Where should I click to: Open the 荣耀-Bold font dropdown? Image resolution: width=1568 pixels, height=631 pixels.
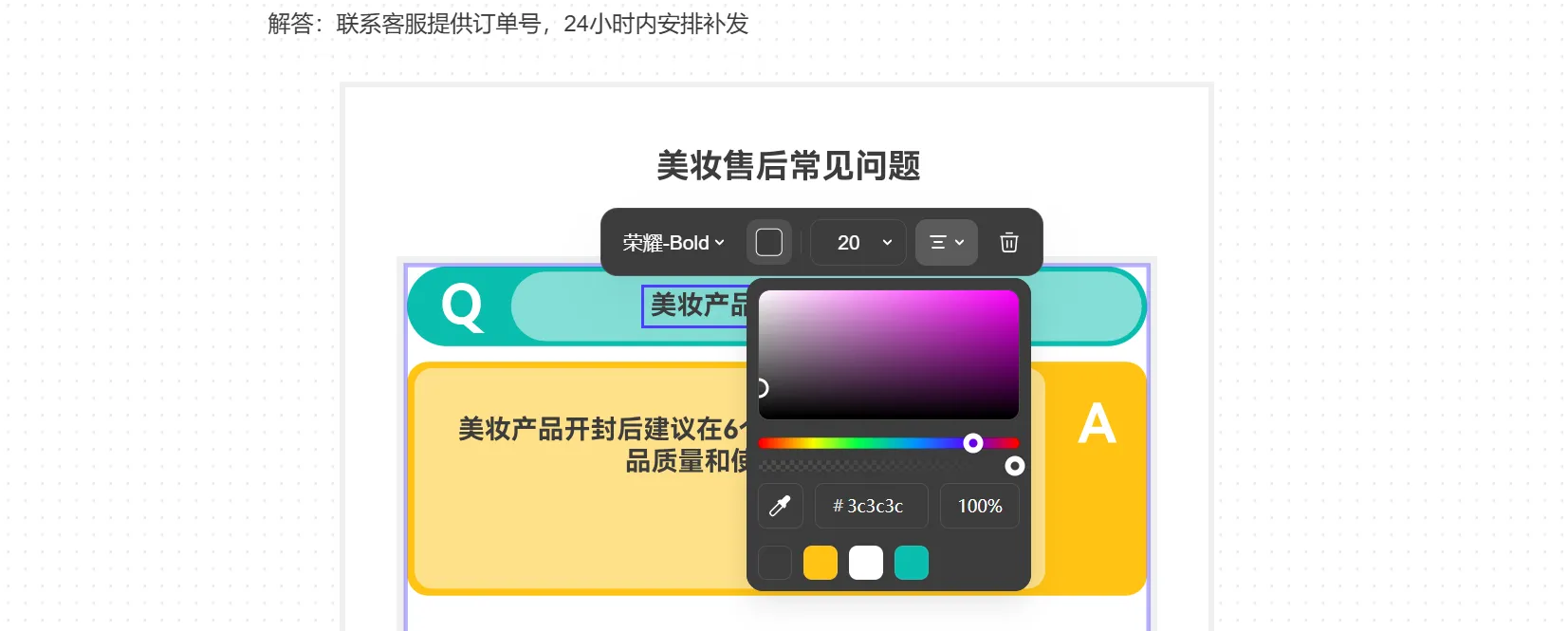tap(673, 243)
